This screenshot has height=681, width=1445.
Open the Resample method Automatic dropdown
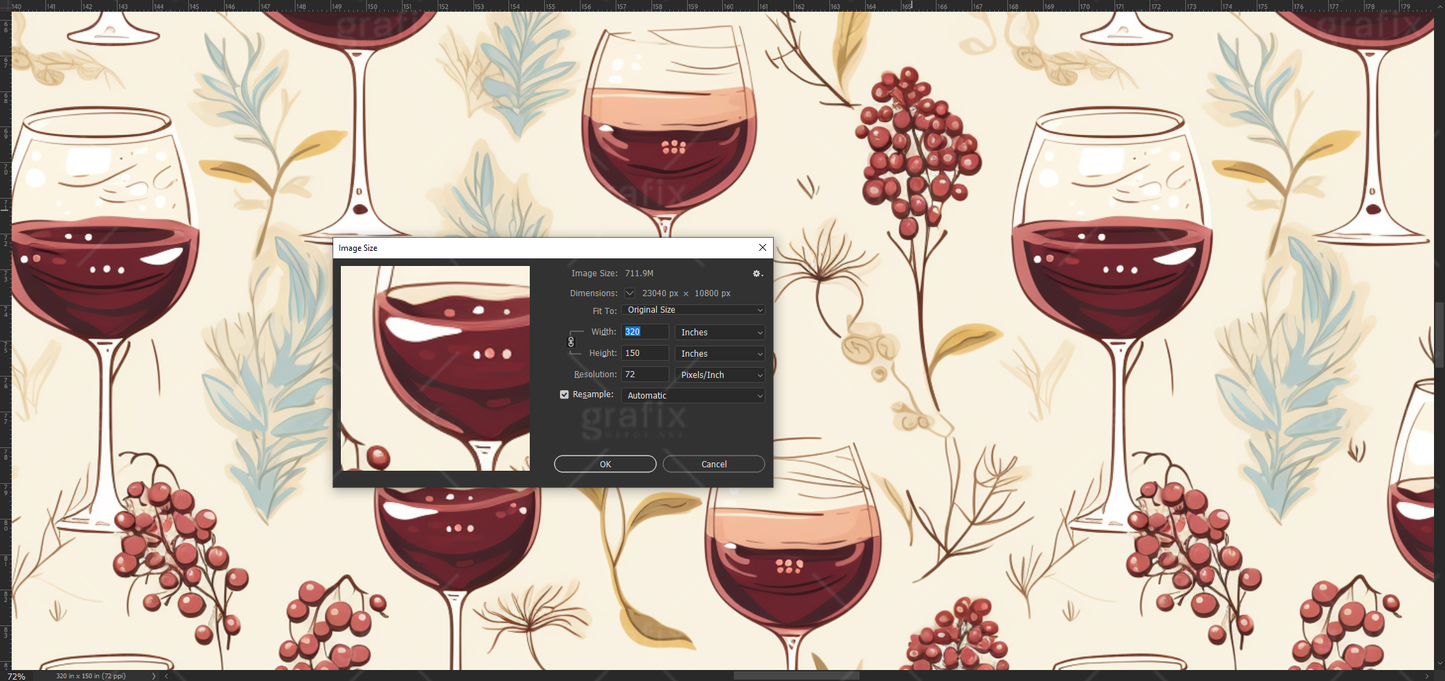(693, 394)
